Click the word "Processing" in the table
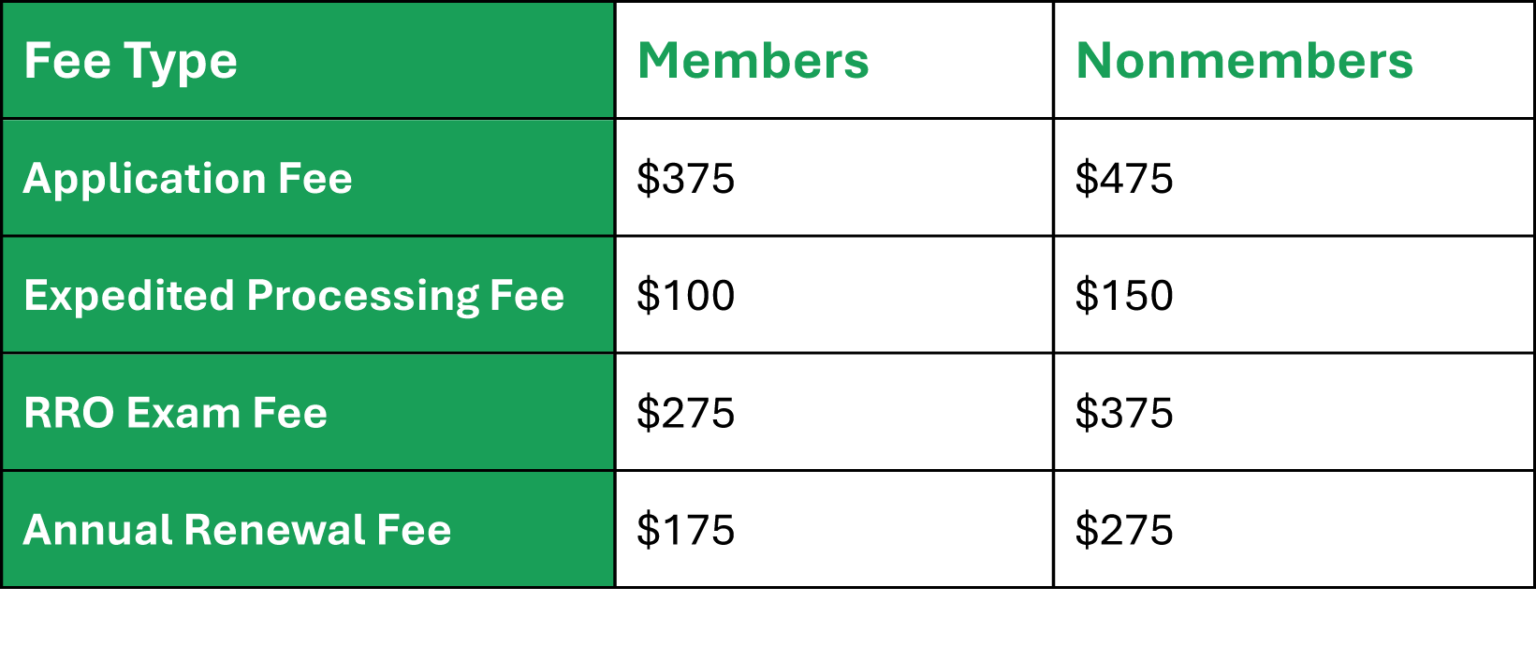Screen dimensions: 1536x646 363,296
